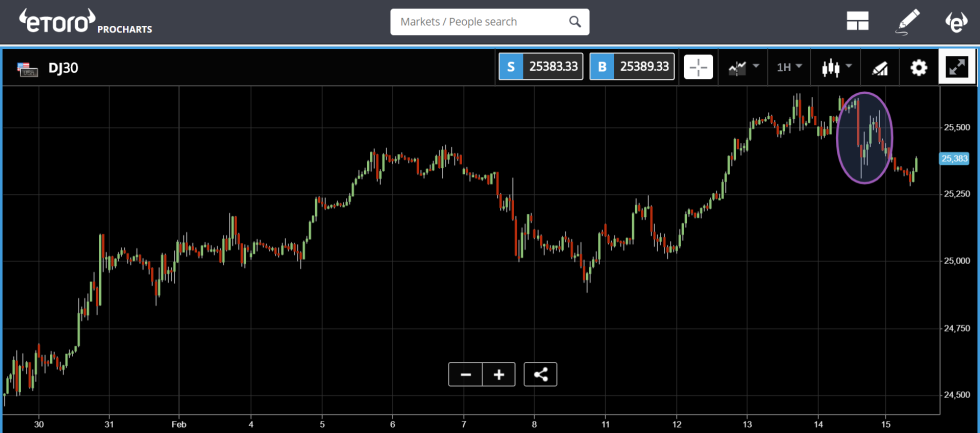Click the Sell button at 25383.33

pyautogui.click(x=541, y=67)
